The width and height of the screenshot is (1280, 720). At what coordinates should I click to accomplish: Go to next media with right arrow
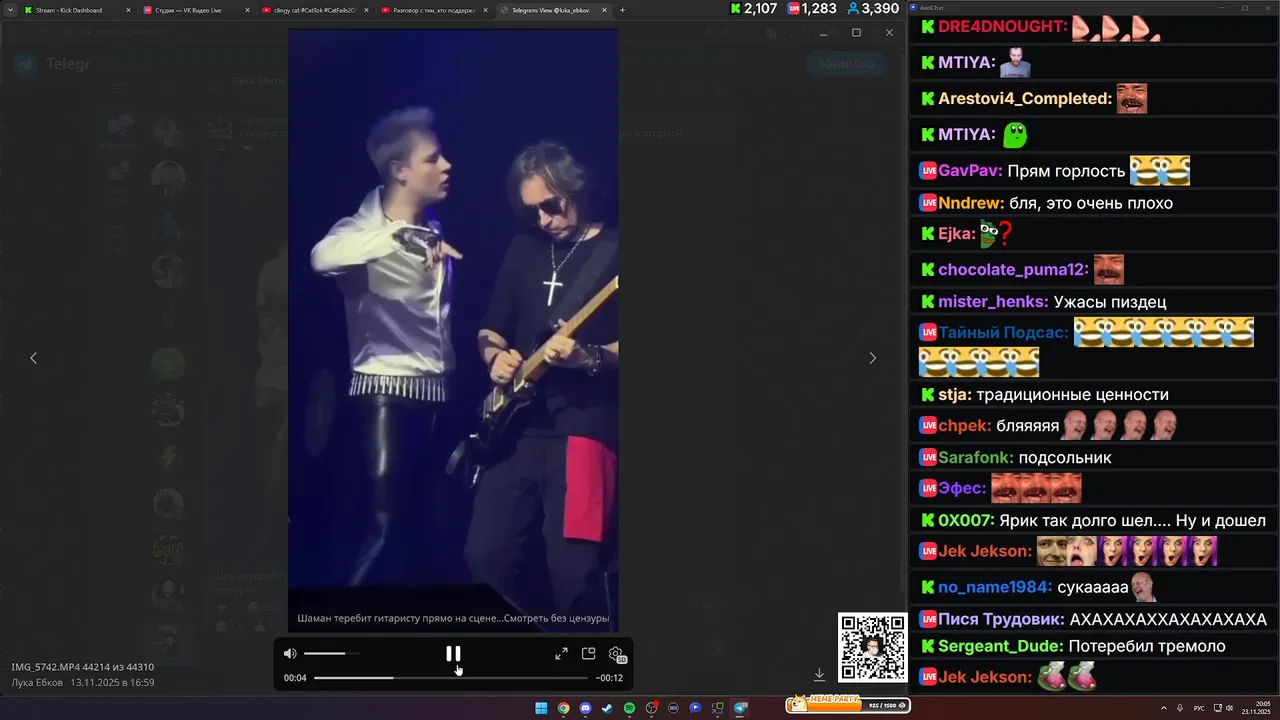872,358
